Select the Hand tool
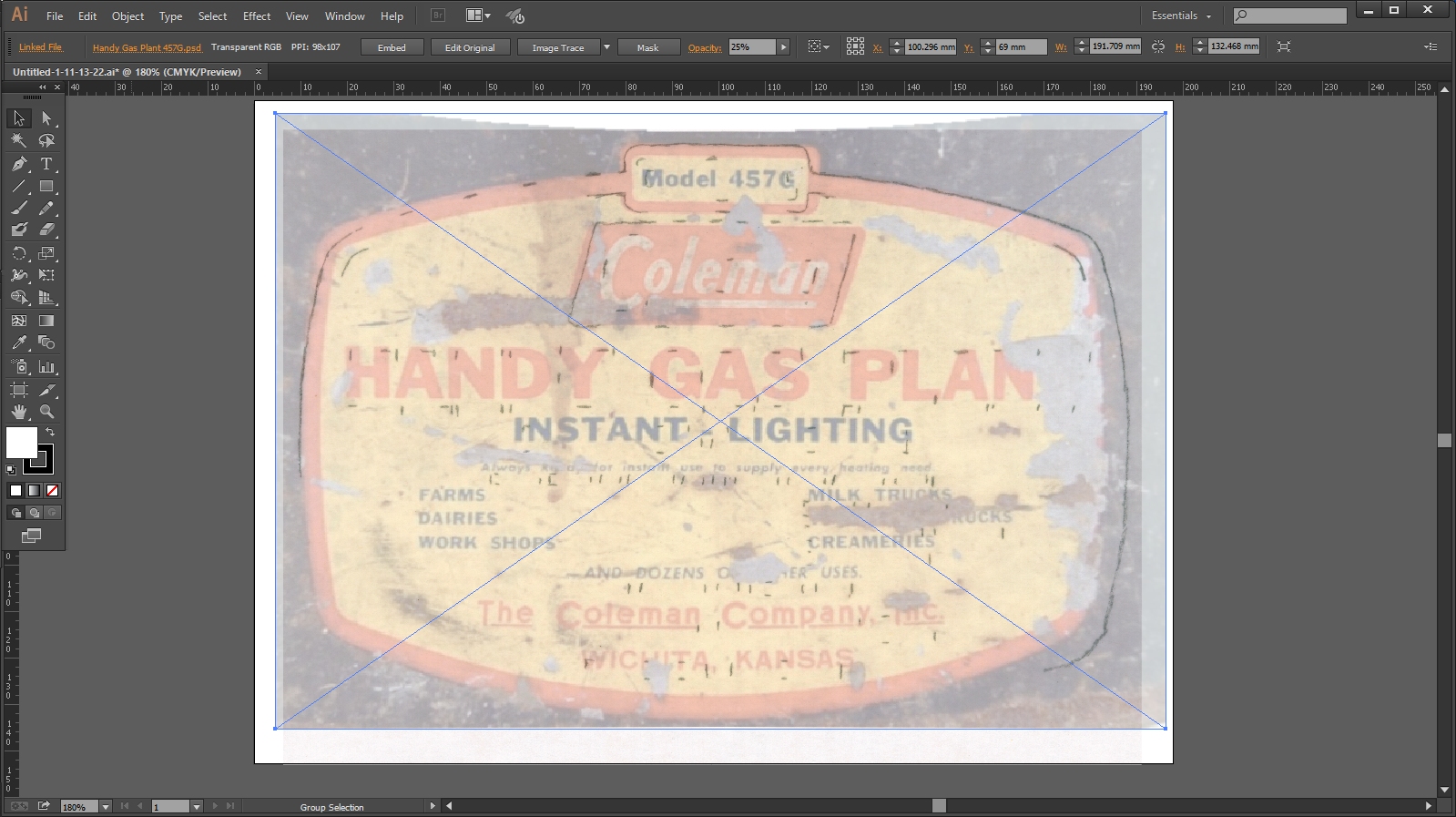1456x817 pixels. [19, 412]
